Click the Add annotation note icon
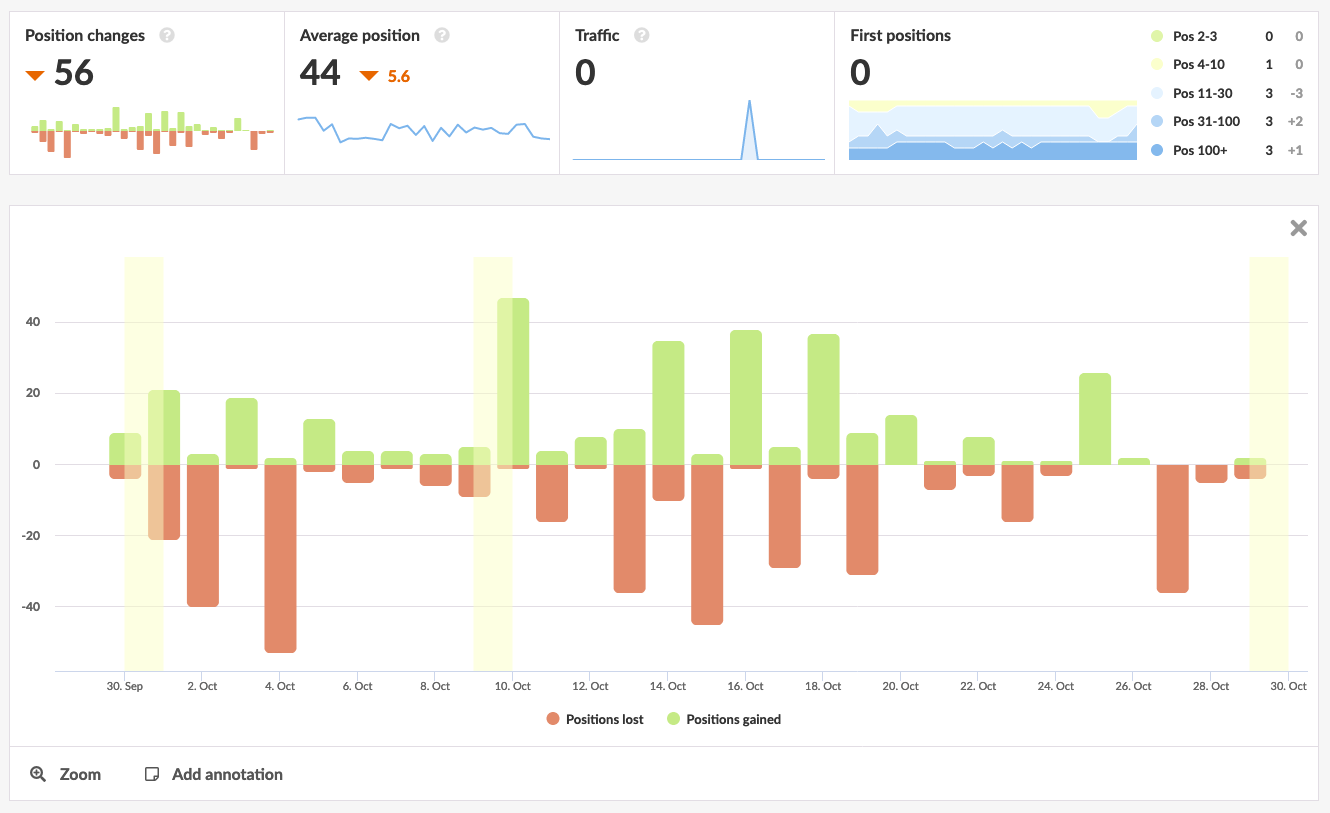This screenshot has height=813, width=1330. point(152,773)
